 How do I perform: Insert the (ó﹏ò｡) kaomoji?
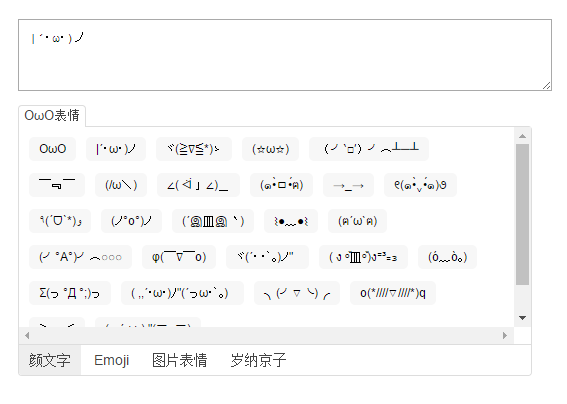[447, 257]
